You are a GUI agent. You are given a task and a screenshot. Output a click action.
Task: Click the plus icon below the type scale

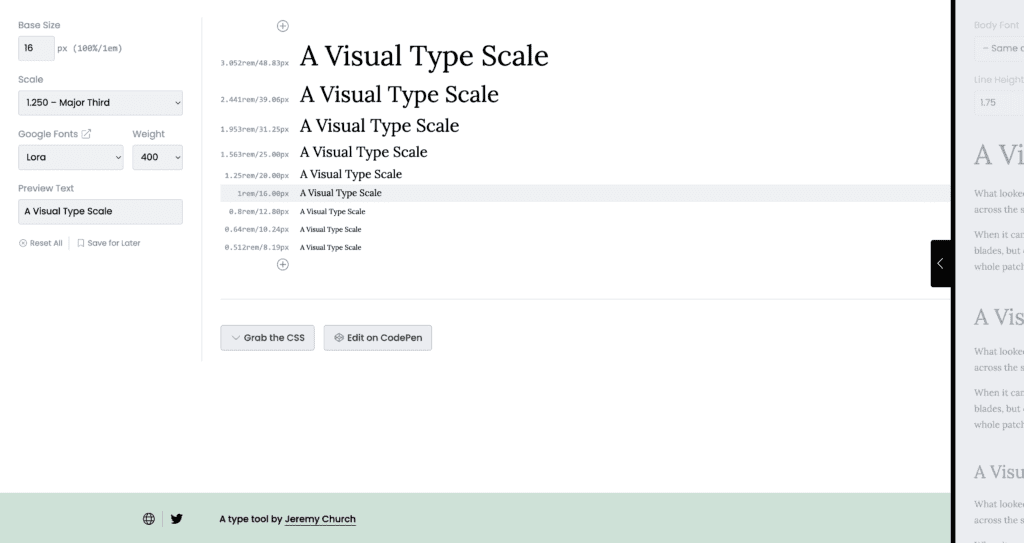click(x=282, y=265)
